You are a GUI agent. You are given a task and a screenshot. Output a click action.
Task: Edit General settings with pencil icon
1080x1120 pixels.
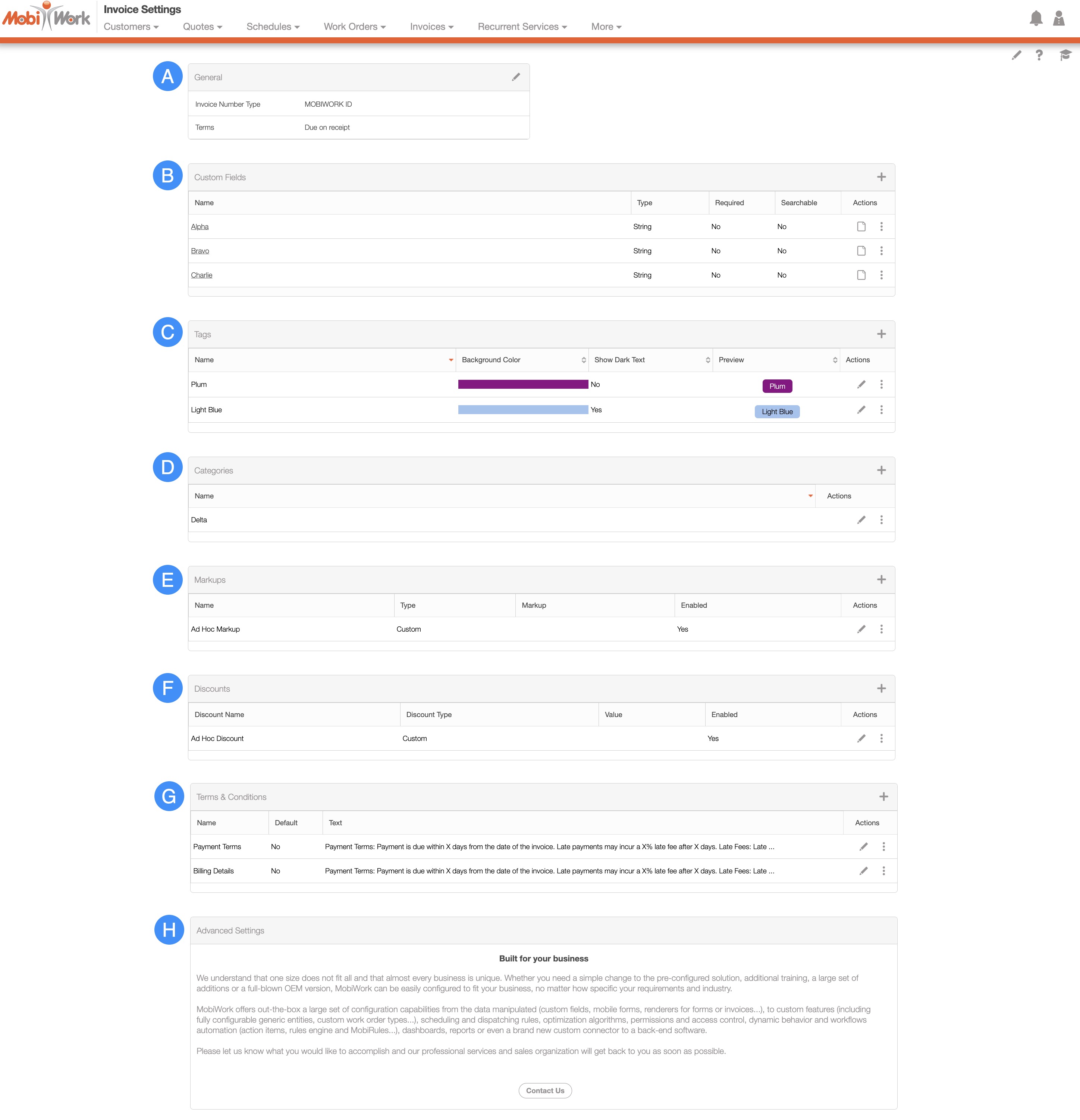516,77
